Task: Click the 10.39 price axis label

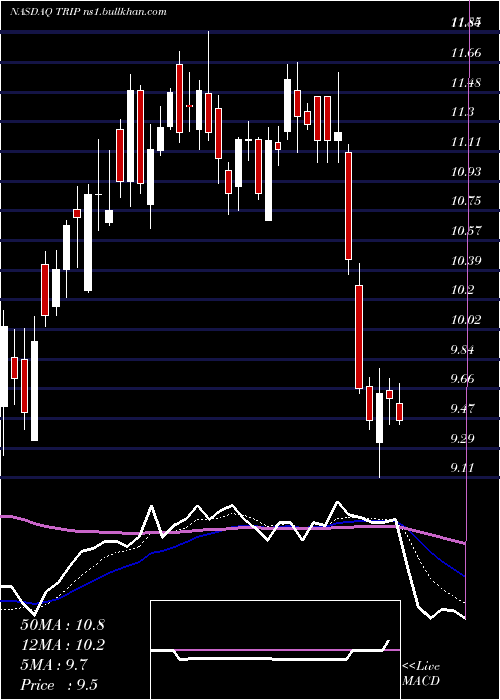Action: point(466,260)
